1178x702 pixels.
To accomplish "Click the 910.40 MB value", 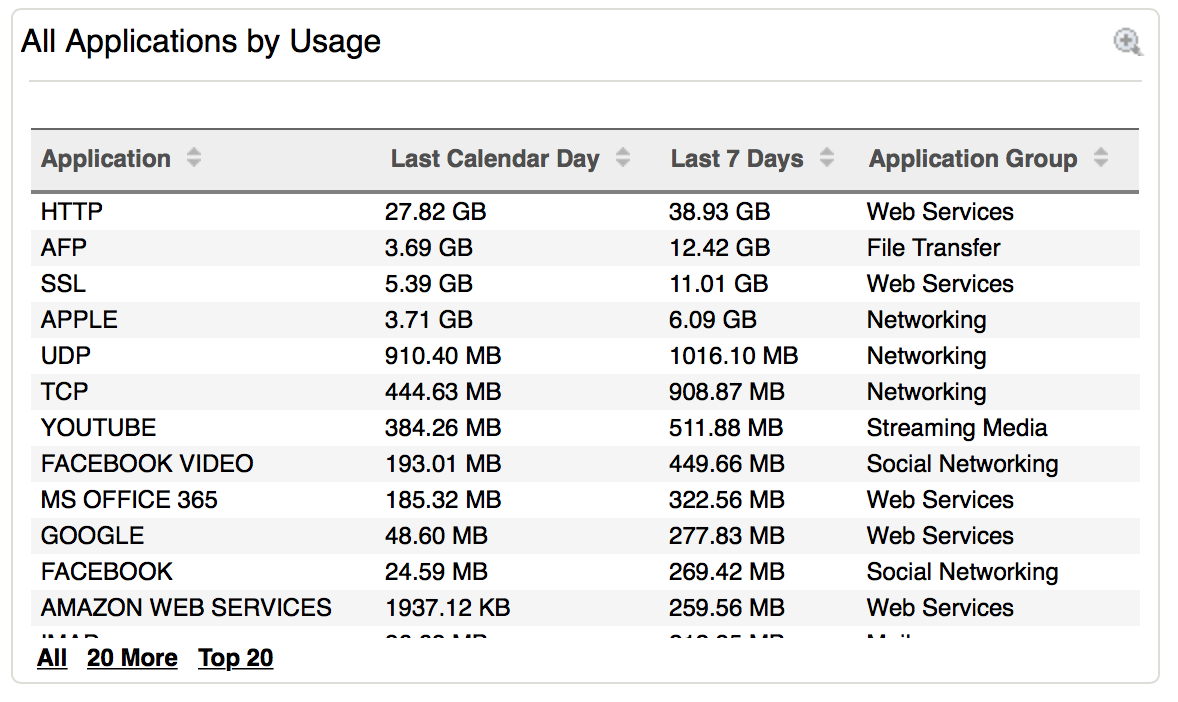I will (x=443, y=356).
